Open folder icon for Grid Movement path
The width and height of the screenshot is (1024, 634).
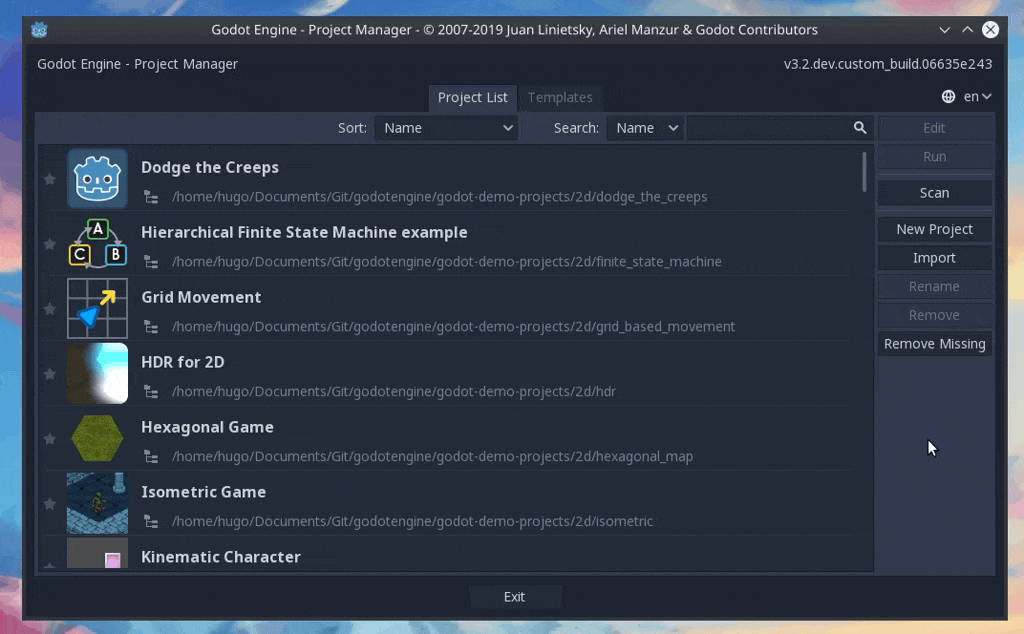151,327
